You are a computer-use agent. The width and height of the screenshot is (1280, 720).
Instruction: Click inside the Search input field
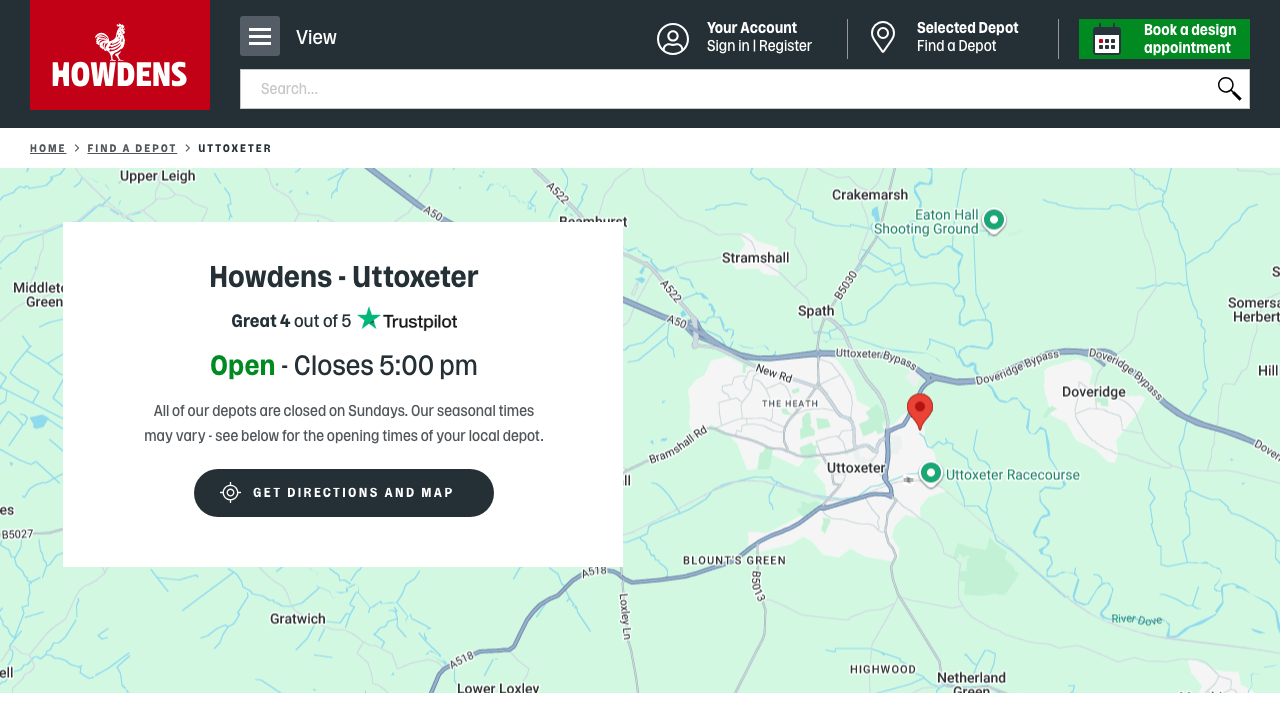click(x=700, y=88)
